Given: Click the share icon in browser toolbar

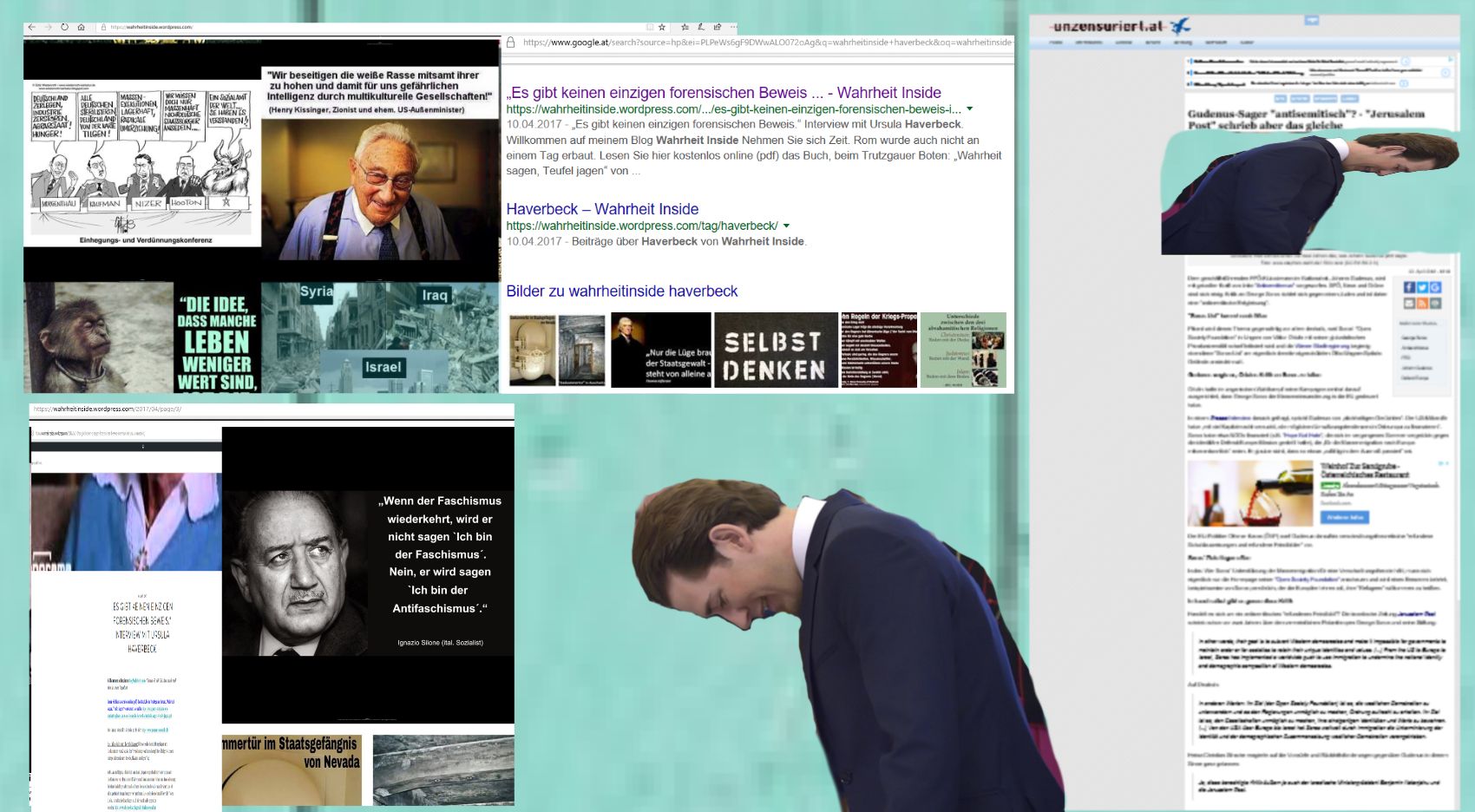Looking at the screenshot, I should tap(718, 27).
